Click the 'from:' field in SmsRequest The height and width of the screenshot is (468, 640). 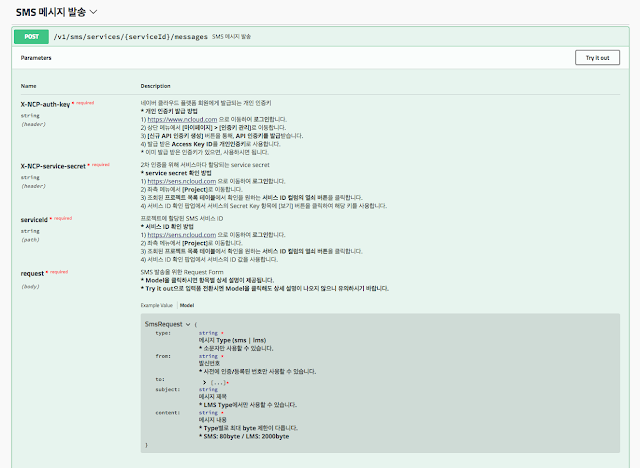click(x=163, y=356)
